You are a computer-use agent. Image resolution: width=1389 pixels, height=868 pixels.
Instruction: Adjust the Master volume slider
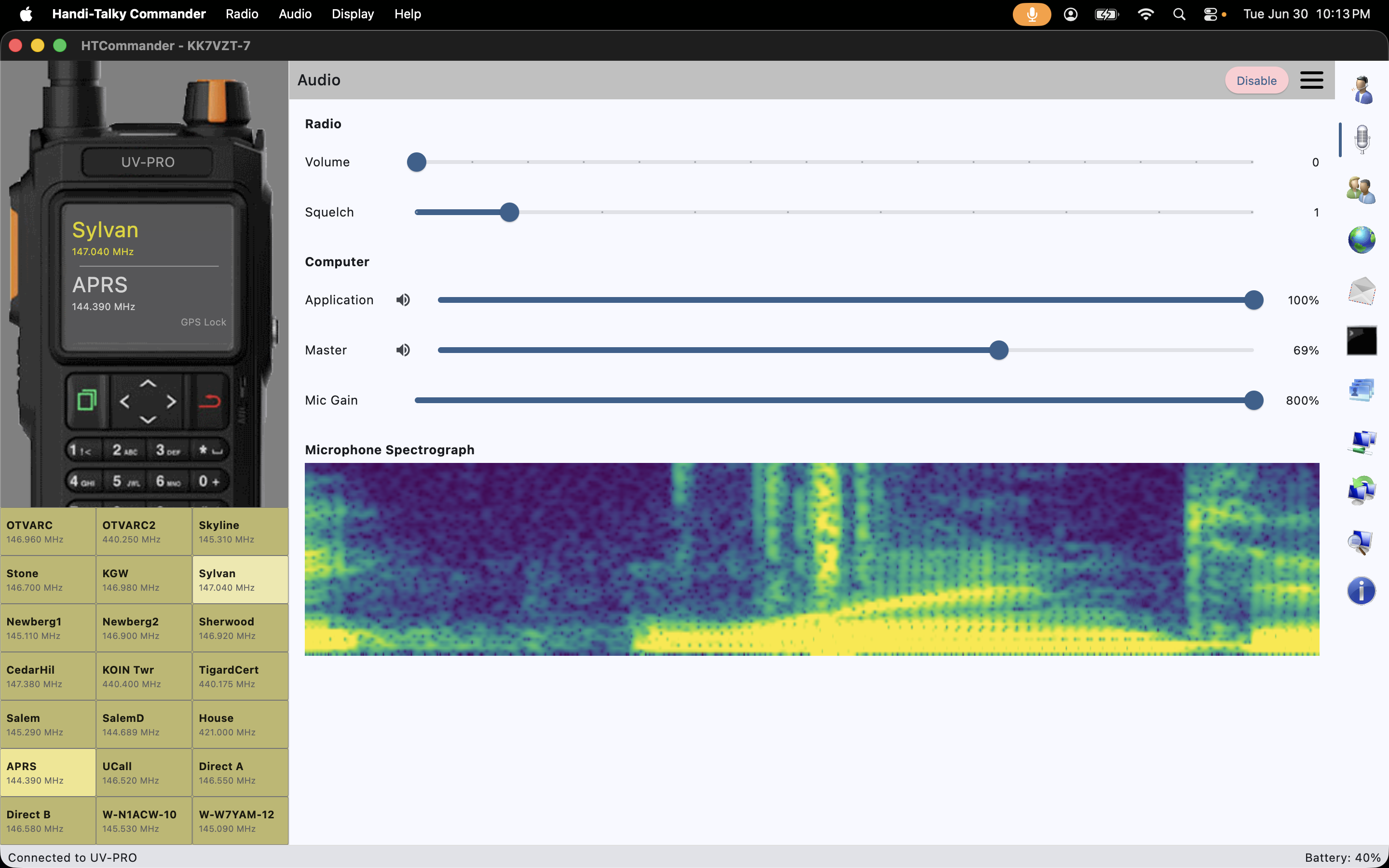pos(845,350)
